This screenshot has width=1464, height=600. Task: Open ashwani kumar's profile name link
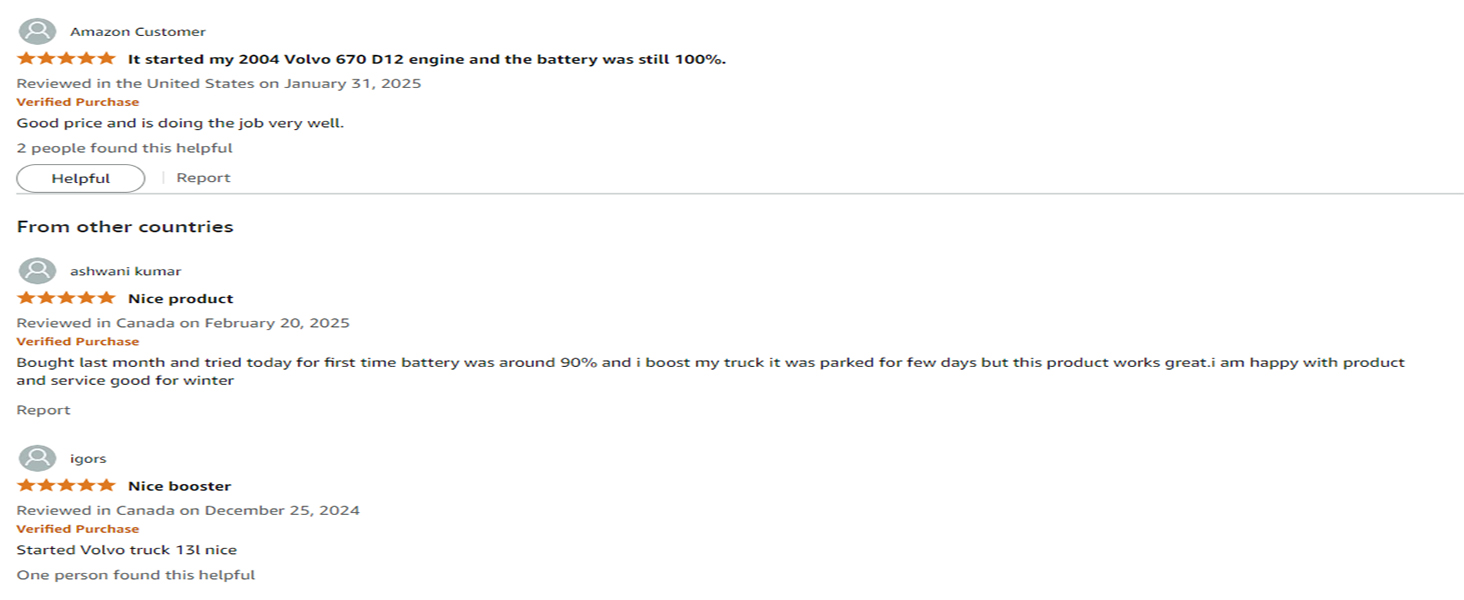(125, 271)
